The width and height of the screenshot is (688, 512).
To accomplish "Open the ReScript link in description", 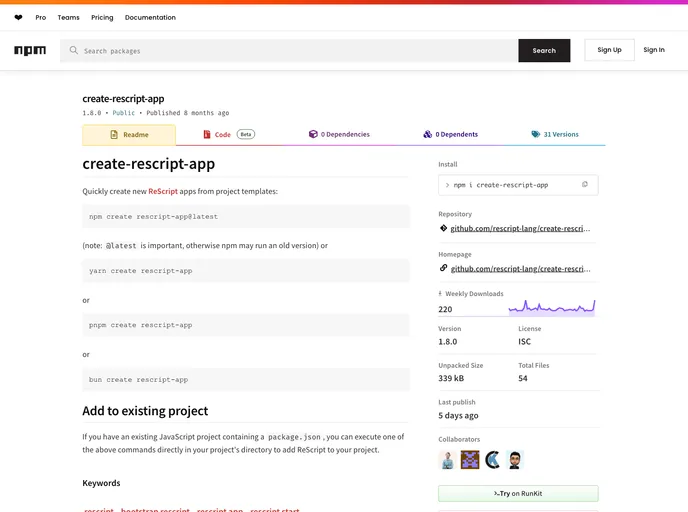I will (x=163, y=191).
